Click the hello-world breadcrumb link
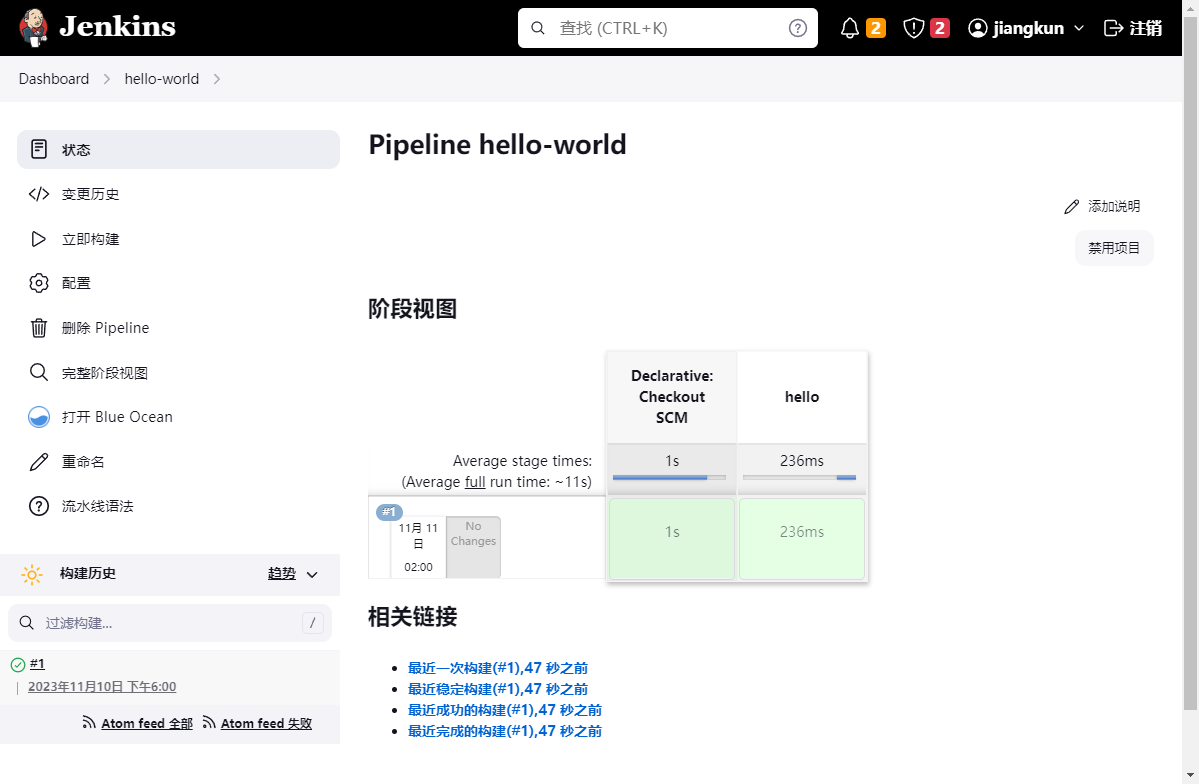The height and width of the screenshot is (784, 1199). (x=161, y=79)
